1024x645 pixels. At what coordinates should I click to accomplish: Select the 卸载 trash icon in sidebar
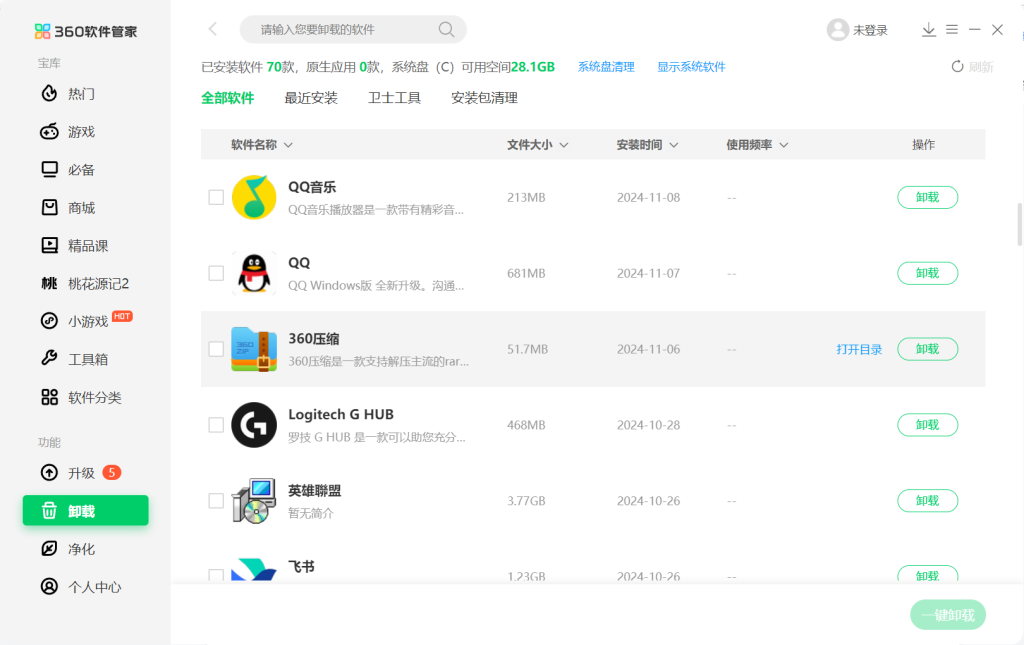click(x=49, y=511)
